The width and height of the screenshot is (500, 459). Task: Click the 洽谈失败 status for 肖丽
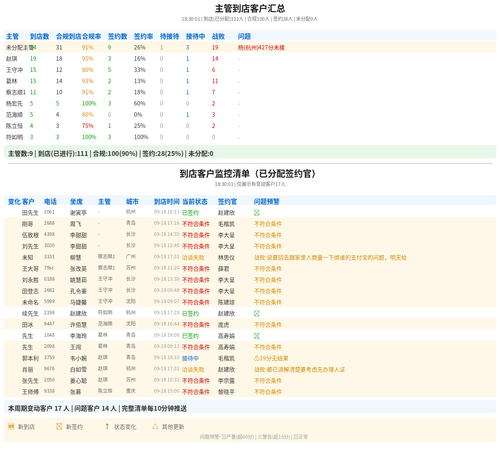pyautogui.click(x=193, y=369)
